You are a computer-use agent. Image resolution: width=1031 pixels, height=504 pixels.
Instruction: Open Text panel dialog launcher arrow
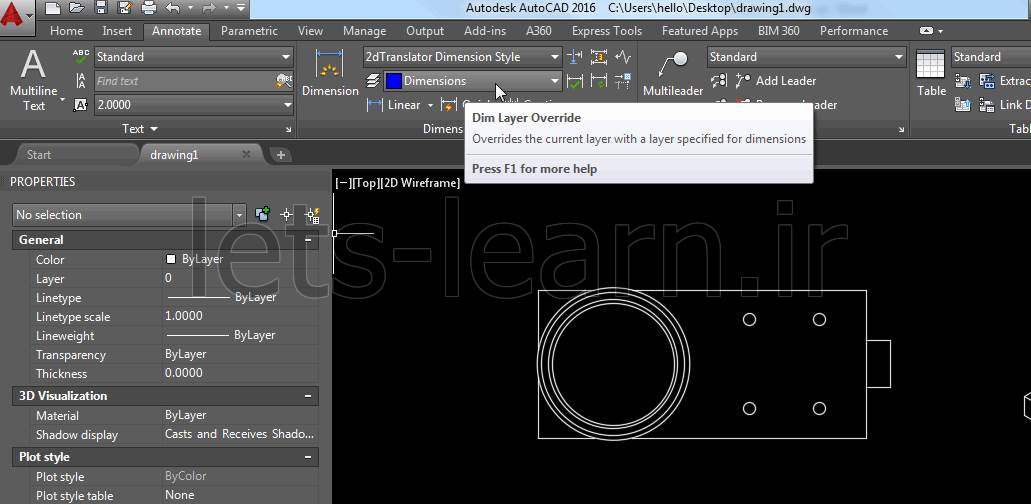288,130
